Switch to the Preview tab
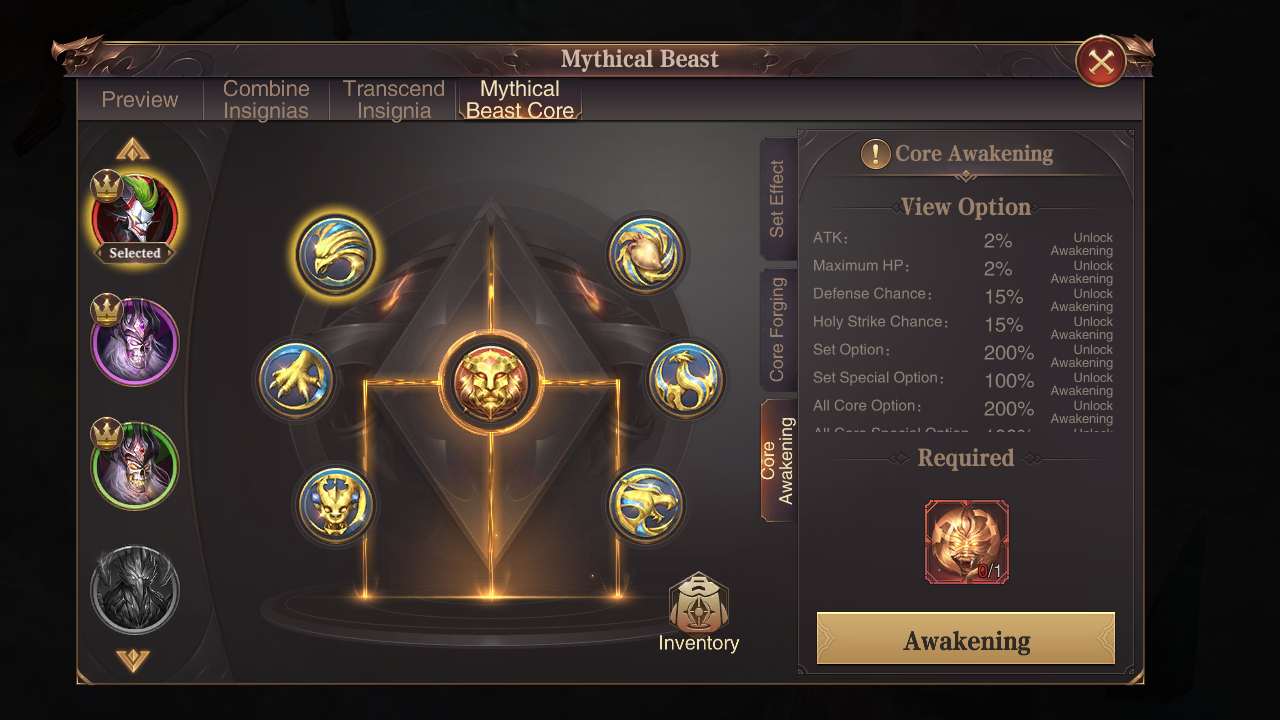Viewport: 1280px width, 720px height. point(140,100)
